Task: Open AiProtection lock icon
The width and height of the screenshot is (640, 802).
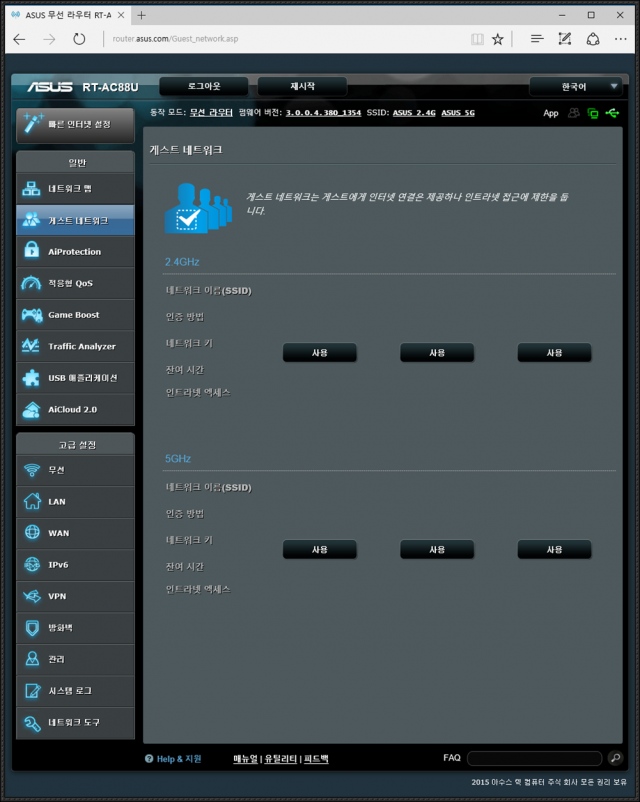Action: pyautogui.click(x=32, y=251)
